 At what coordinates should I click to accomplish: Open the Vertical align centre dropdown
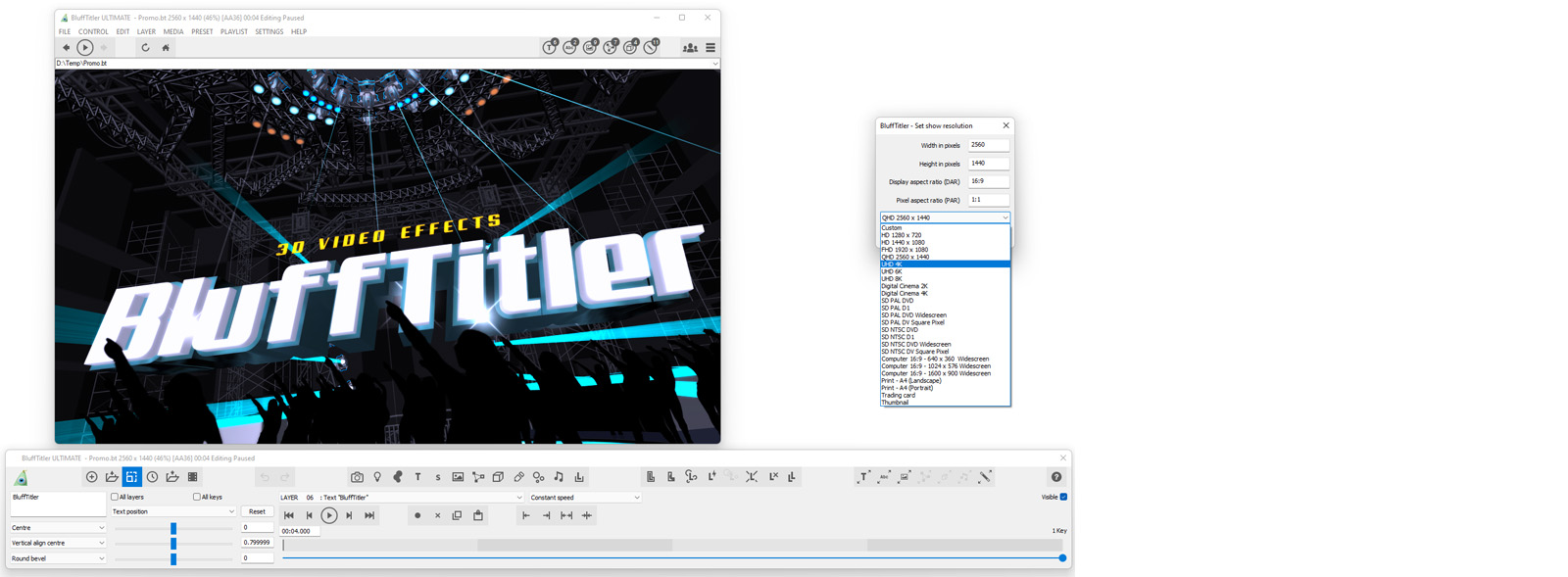[x=58, y=543]
